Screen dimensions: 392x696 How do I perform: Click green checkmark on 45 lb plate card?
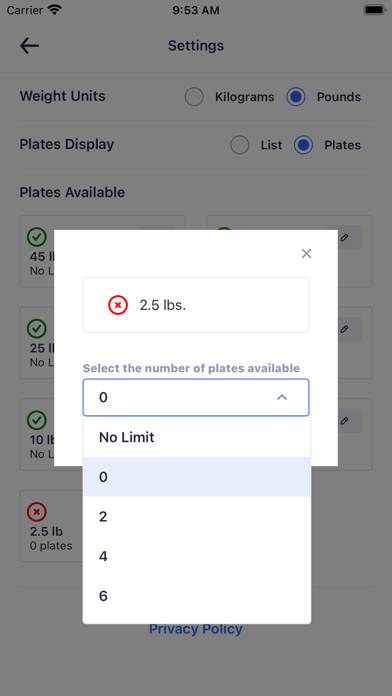point(37,237)
